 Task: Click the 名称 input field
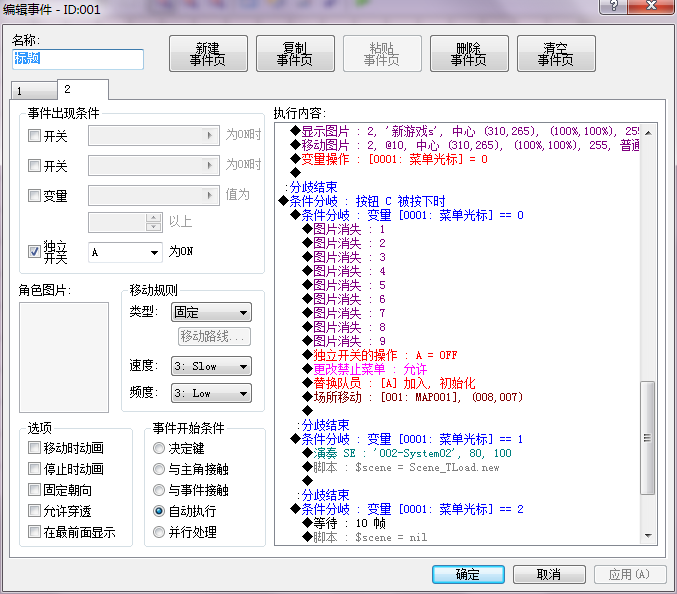click(x=78, y=59)
